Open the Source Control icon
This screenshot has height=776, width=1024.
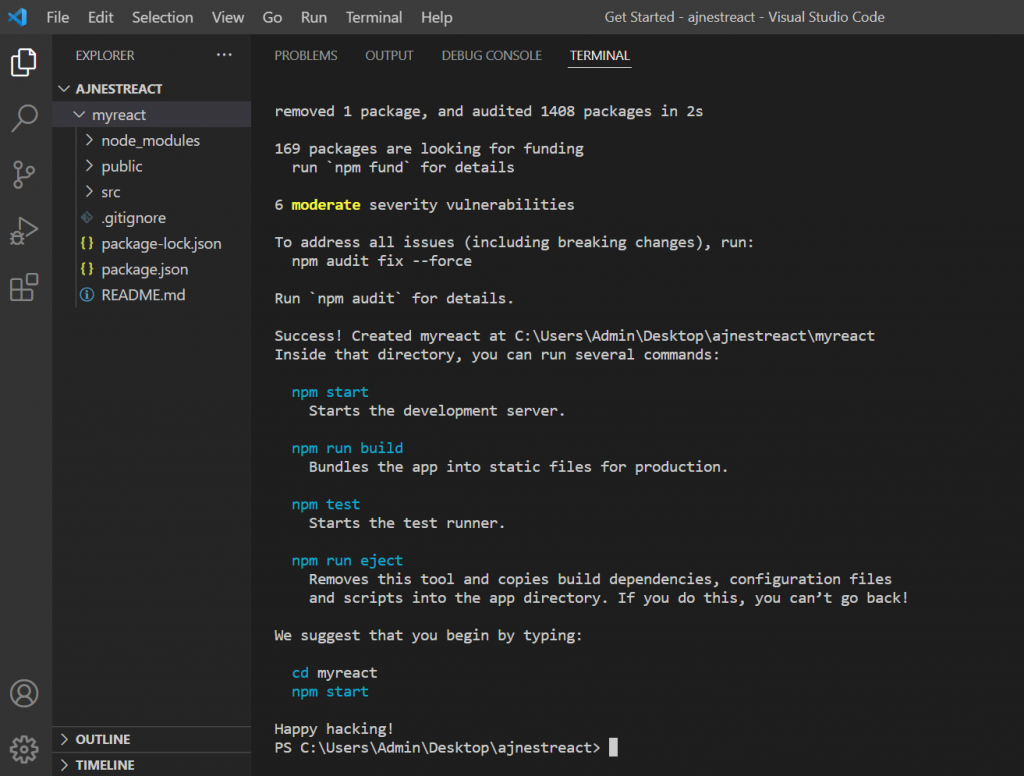(24, 174)
